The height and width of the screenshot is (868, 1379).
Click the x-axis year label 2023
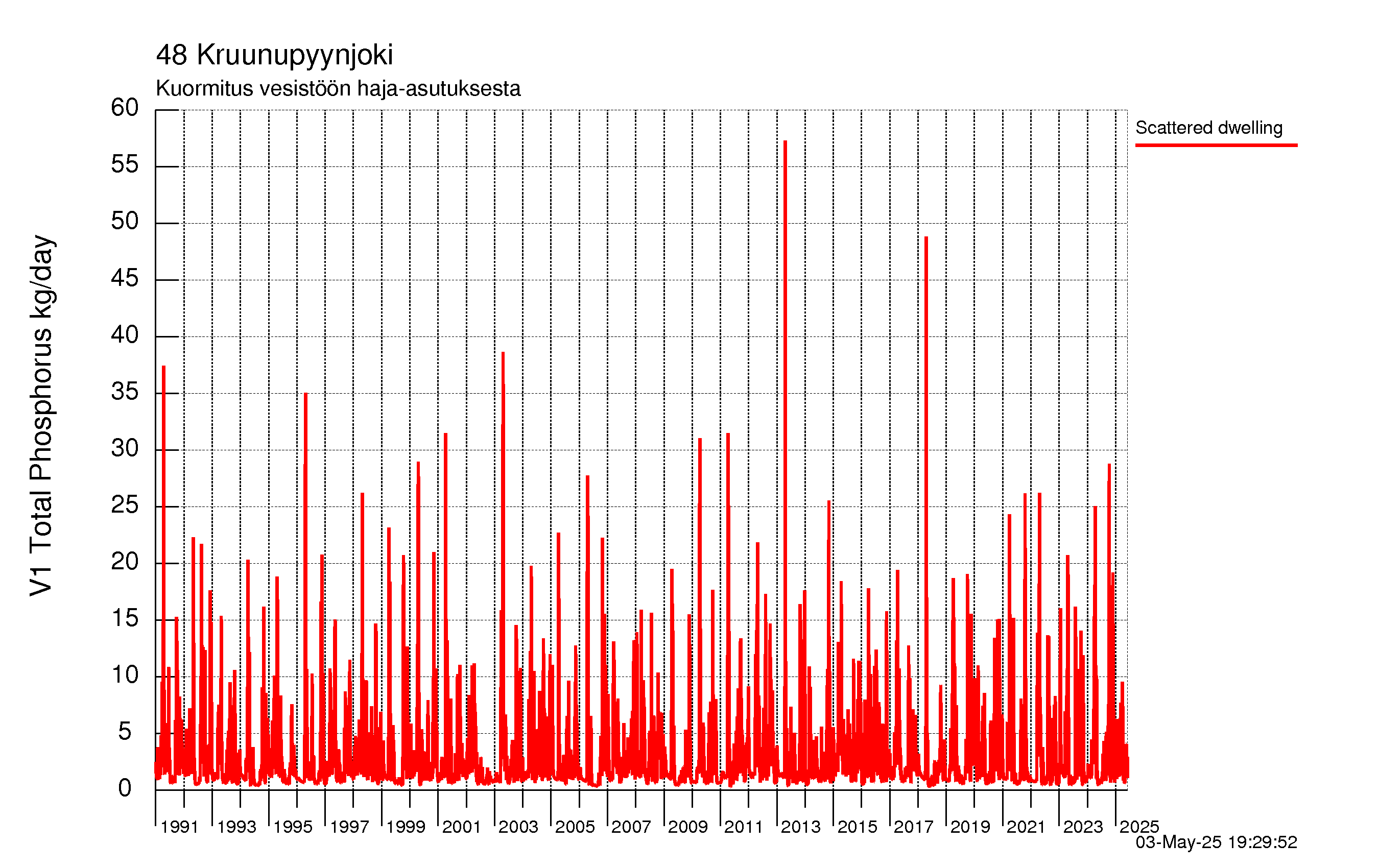point(1083,827)
